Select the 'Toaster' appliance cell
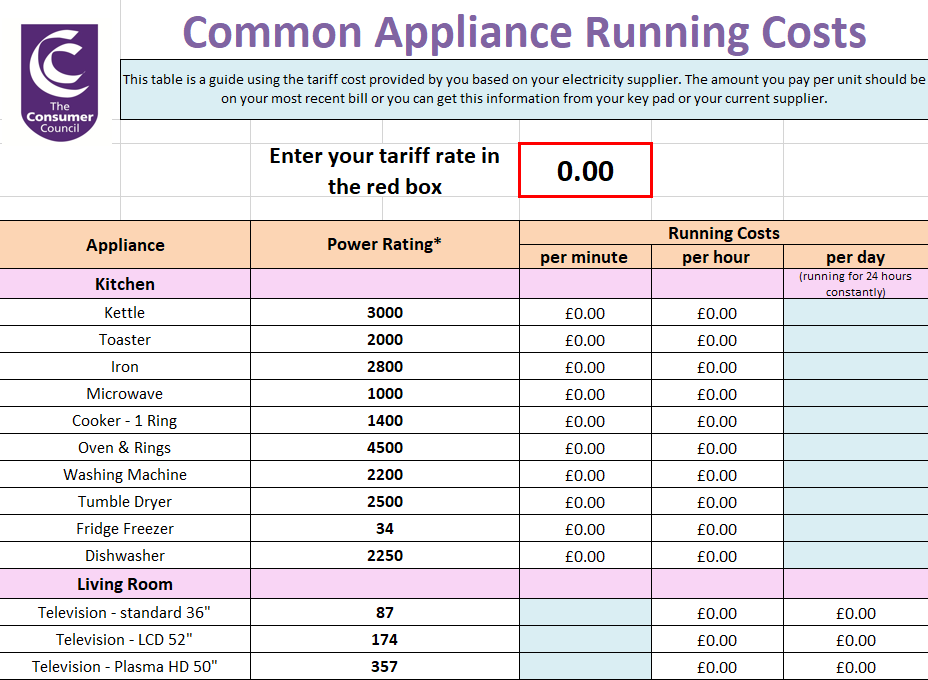928x680 pixels. 125,340
